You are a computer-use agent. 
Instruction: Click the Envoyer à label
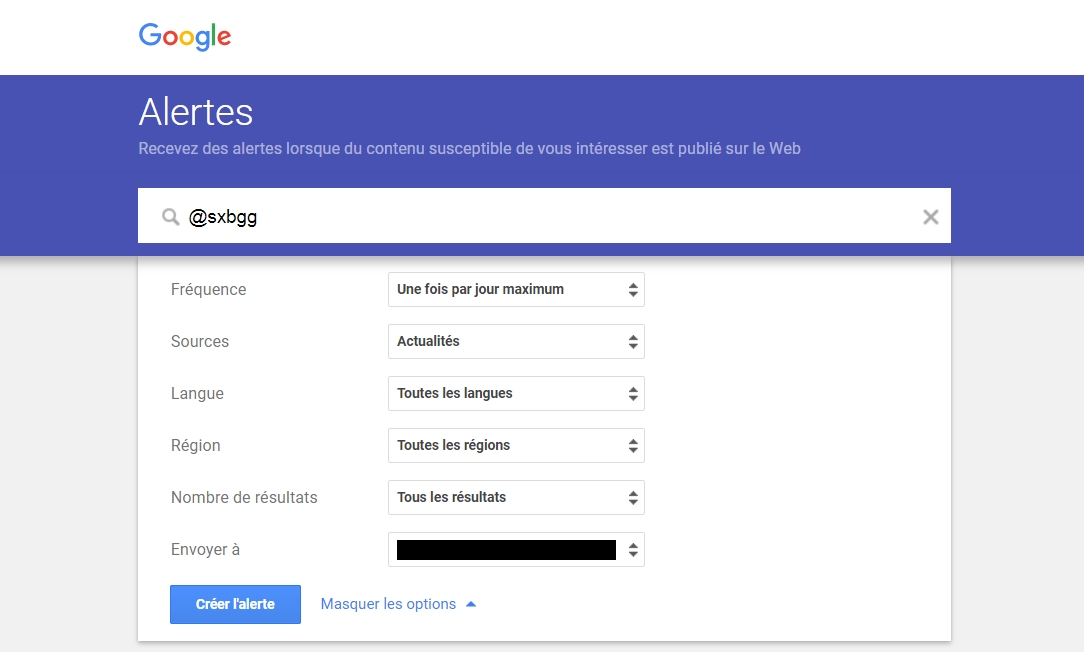click(205, 550)
